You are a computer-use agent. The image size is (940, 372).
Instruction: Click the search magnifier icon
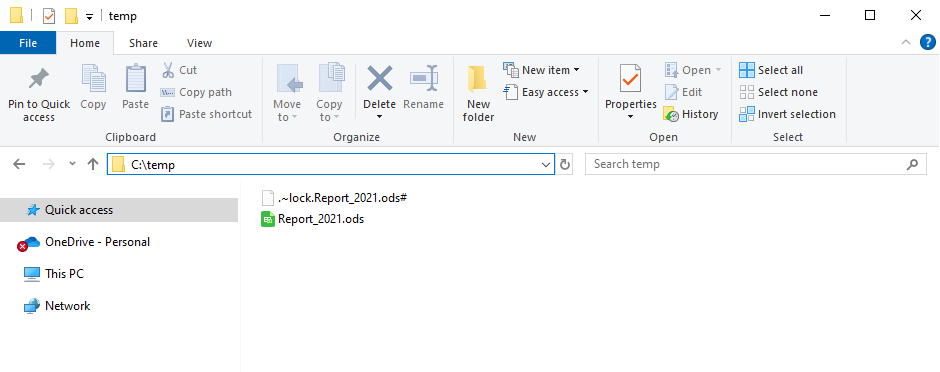(912, 164)
